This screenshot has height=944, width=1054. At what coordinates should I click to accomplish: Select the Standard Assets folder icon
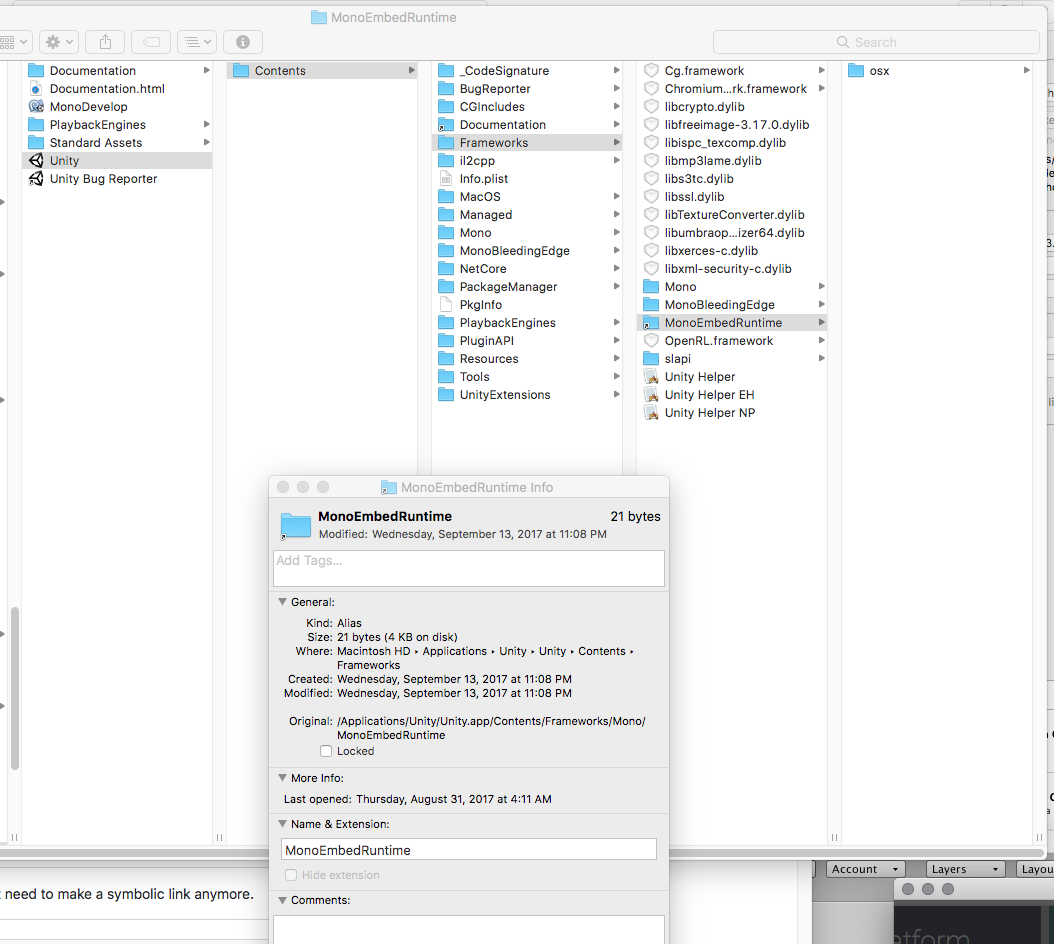[x=36, y=143]
